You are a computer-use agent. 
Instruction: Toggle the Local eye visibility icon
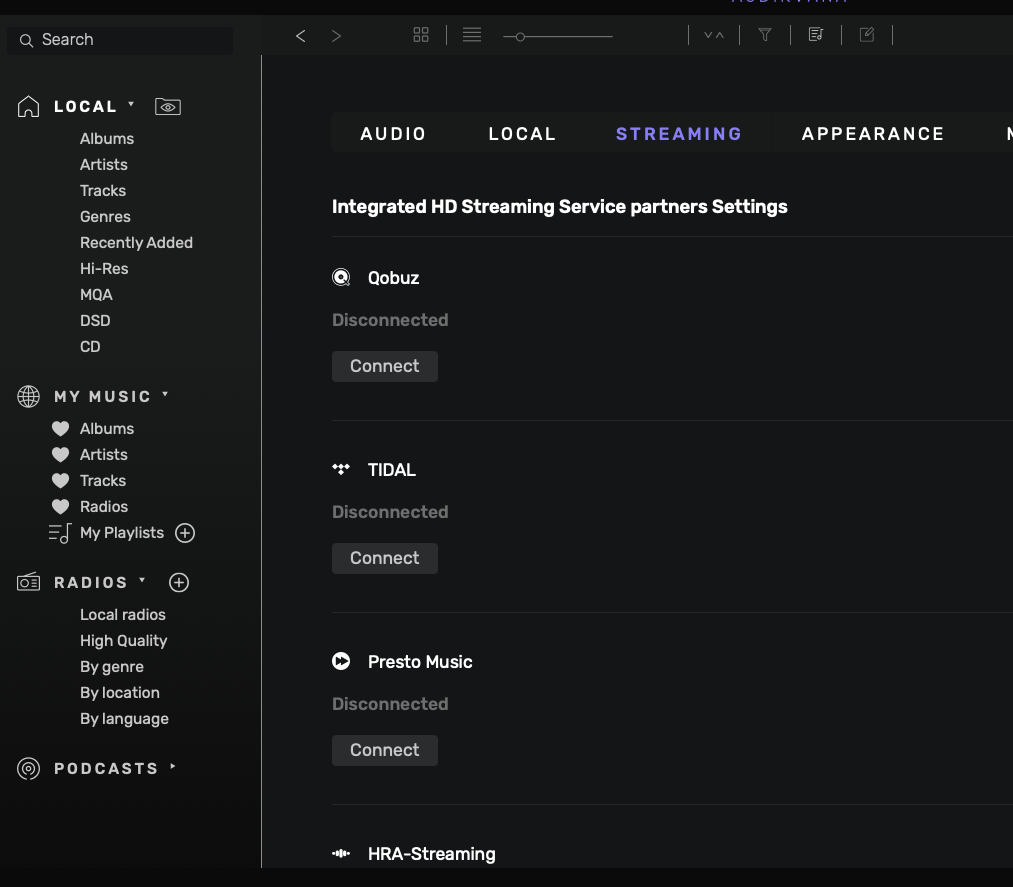tap(168, 107)
